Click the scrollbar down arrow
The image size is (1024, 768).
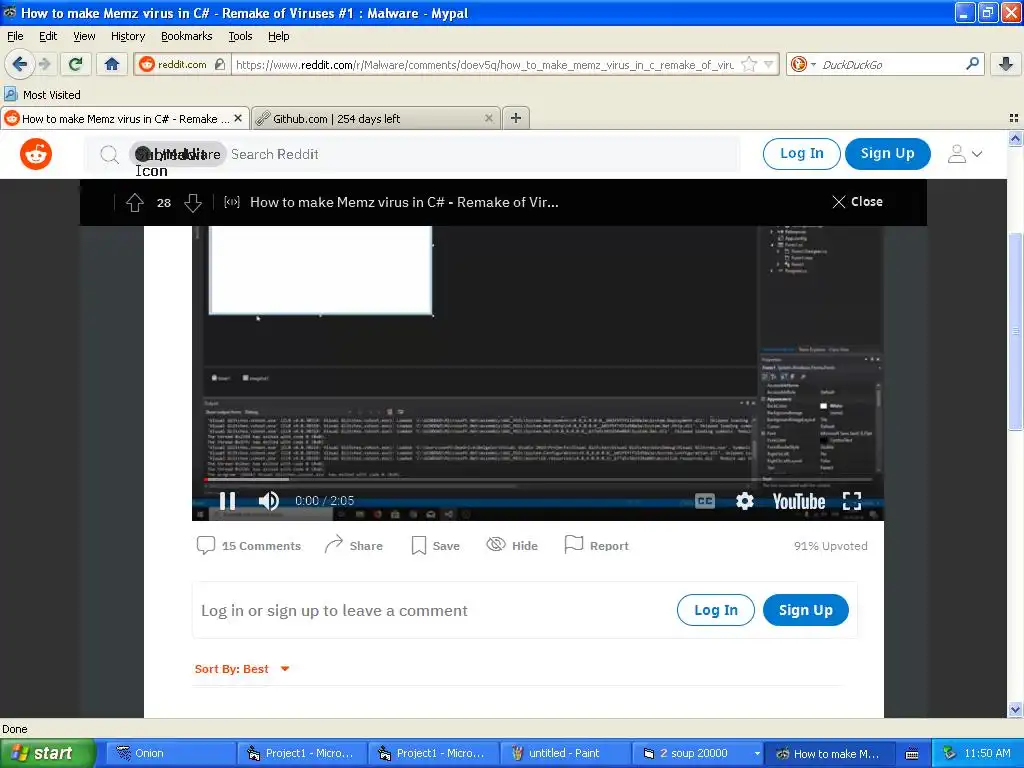coord(1015,709)
